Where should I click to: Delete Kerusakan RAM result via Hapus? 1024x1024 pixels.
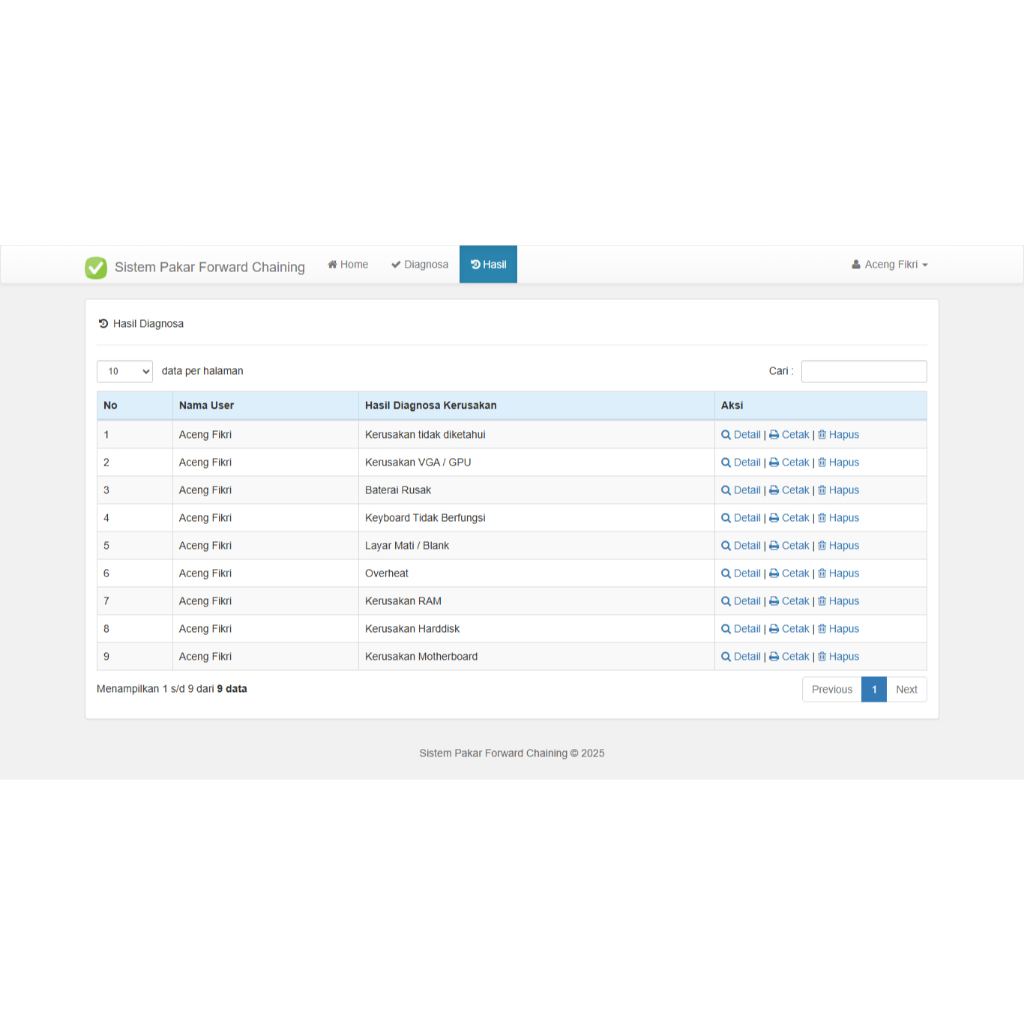pos(839,601)
